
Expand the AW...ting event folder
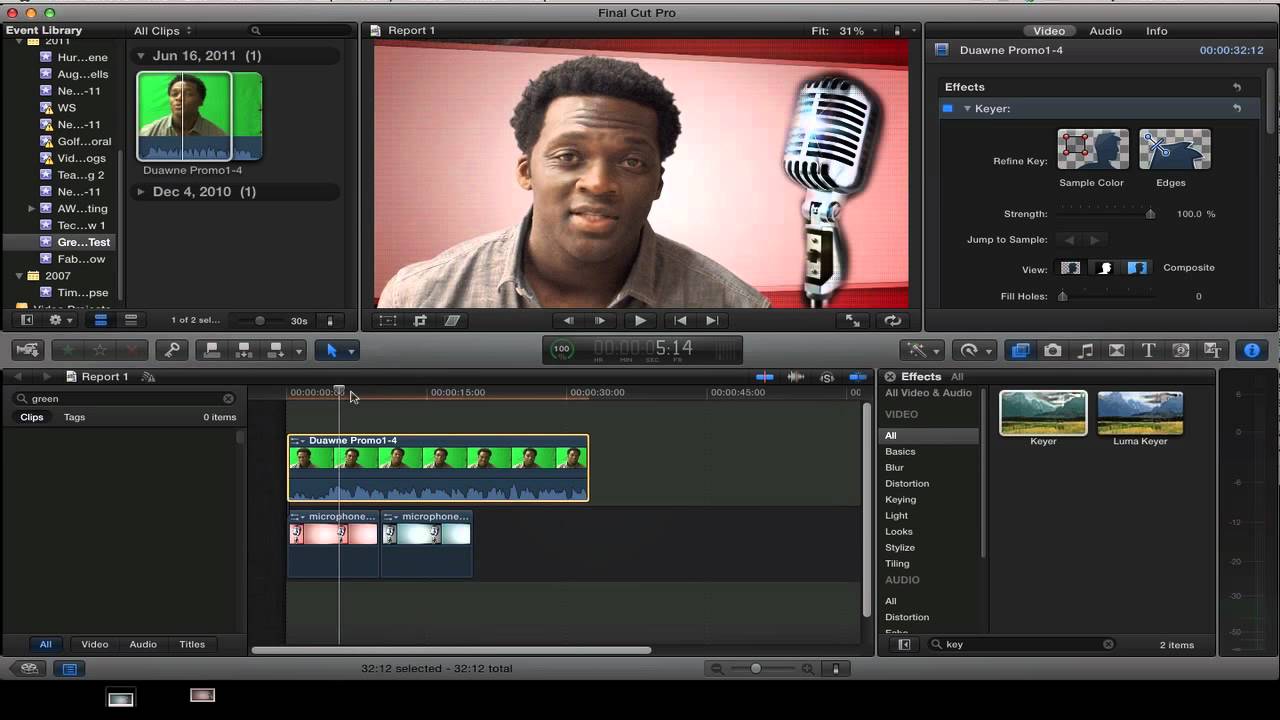32,208
